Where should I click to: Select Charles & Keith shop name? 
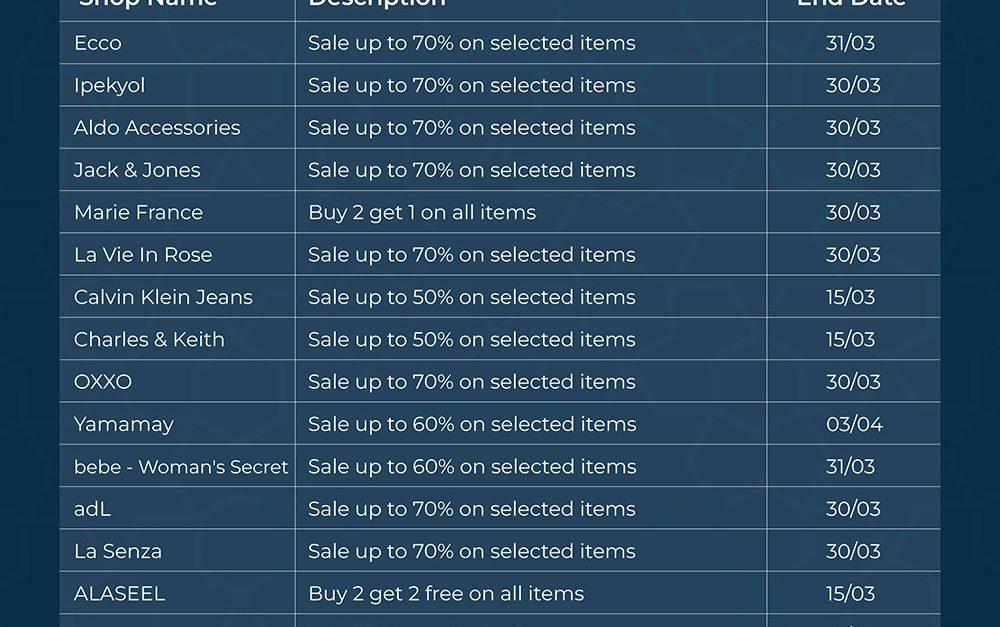(149, 339)
